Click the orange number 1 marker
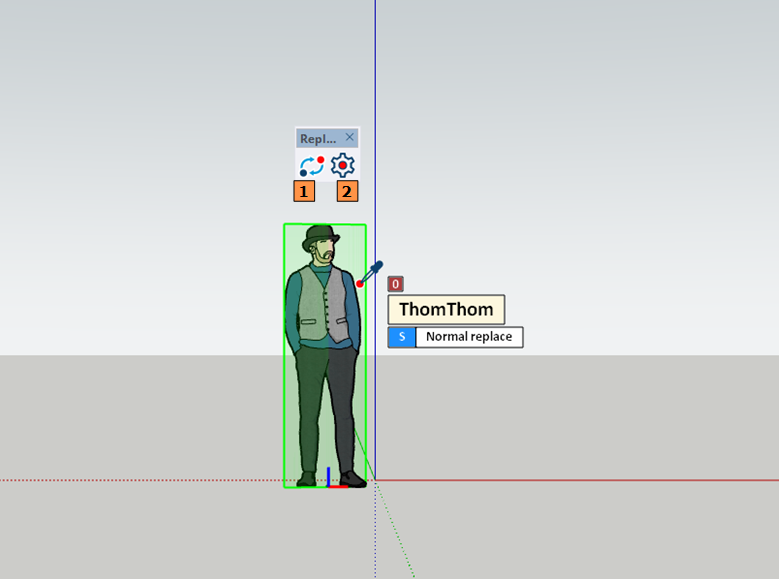This screenshot has height=579, width=779. 304,191
